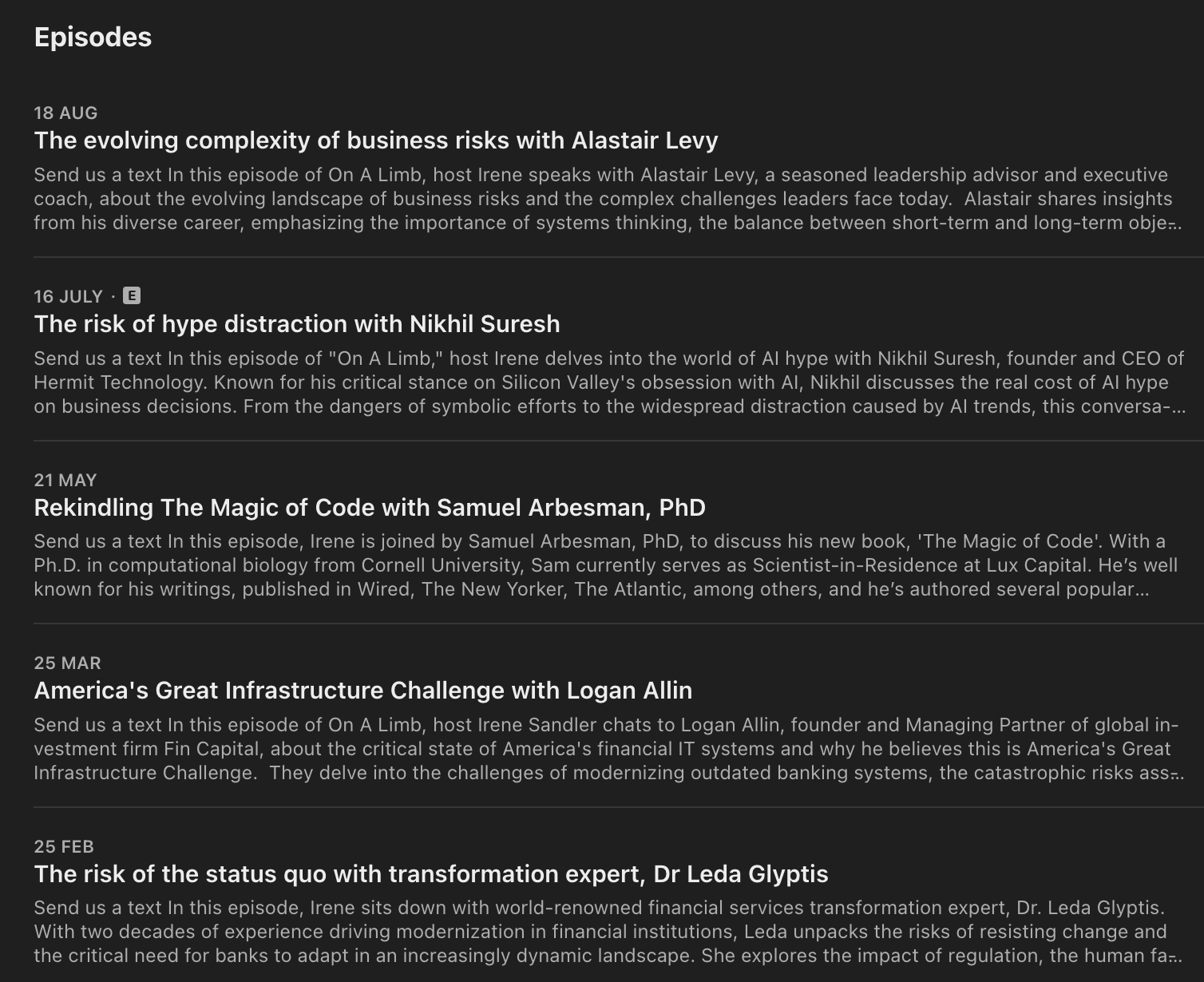Image resolution: width=1204 pixels, height=982 pixels.
Task: Open the Alastair Levy business risks episode
Action: 375,141
